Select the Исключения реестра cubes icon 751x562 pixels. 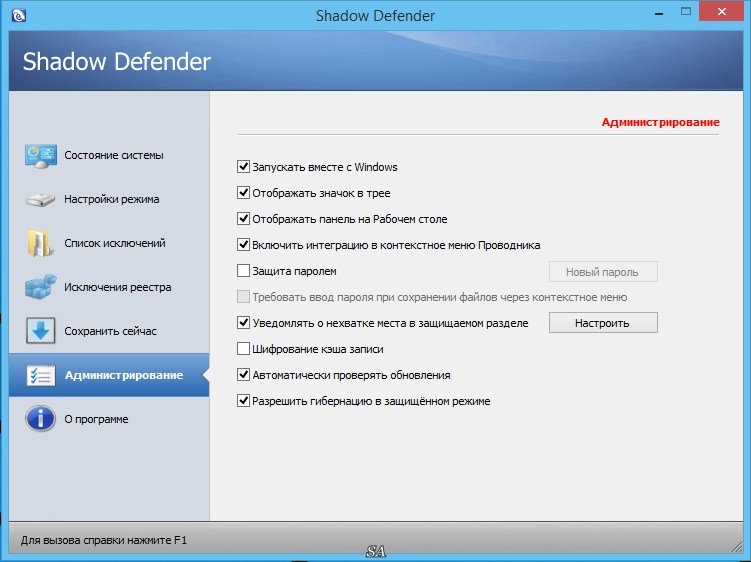[41, 287]
